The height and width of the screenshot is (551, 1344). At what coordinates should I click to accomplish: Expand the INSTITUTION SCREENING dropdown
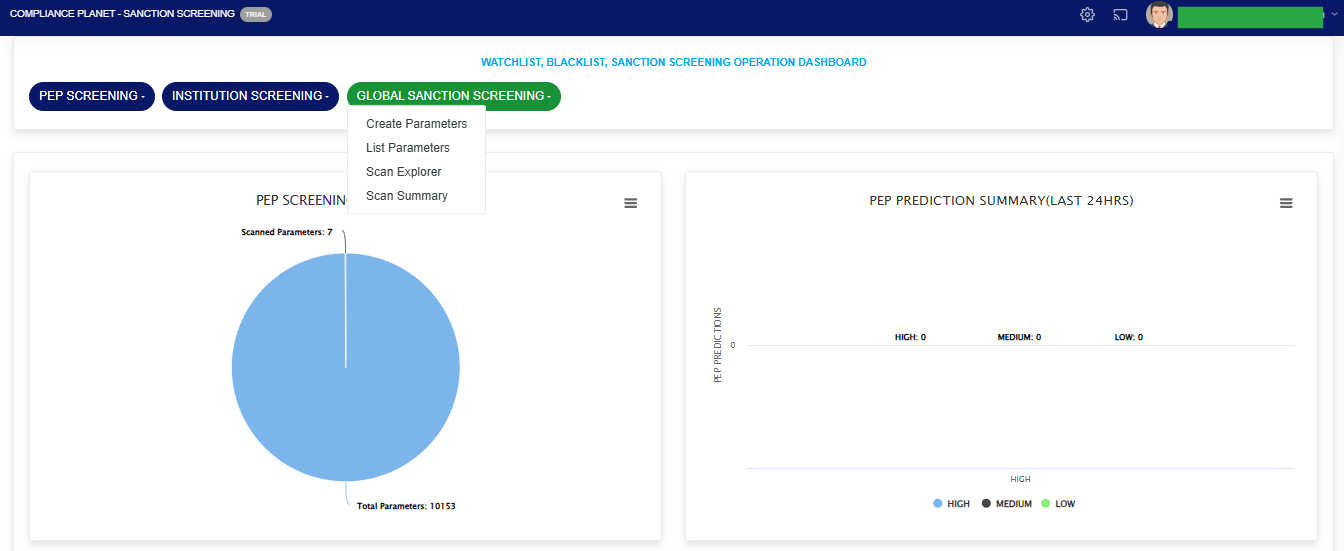tap(250, 96)
